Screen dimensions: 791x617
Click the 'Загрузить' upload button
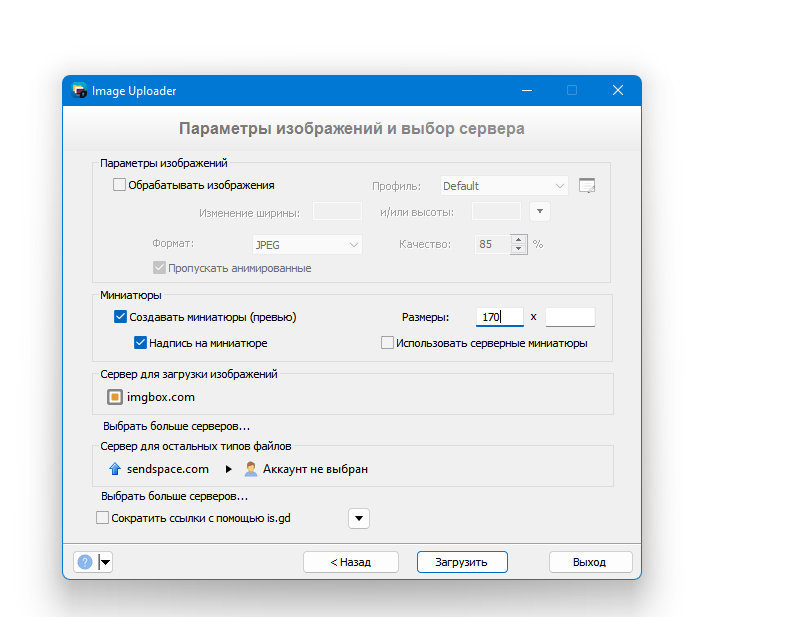pos(462,562)
